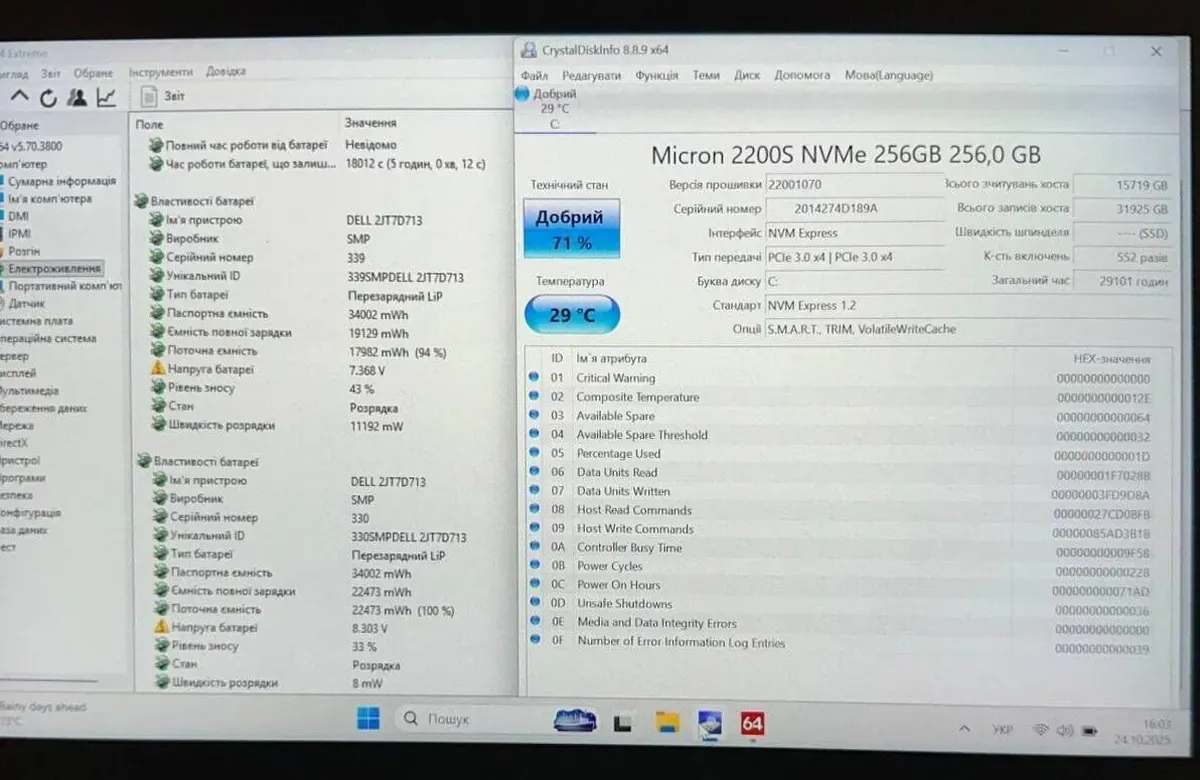
Task: Select Електроживлення in the sidebar tree
Action: pyautogui.click(x=55, y=269)
